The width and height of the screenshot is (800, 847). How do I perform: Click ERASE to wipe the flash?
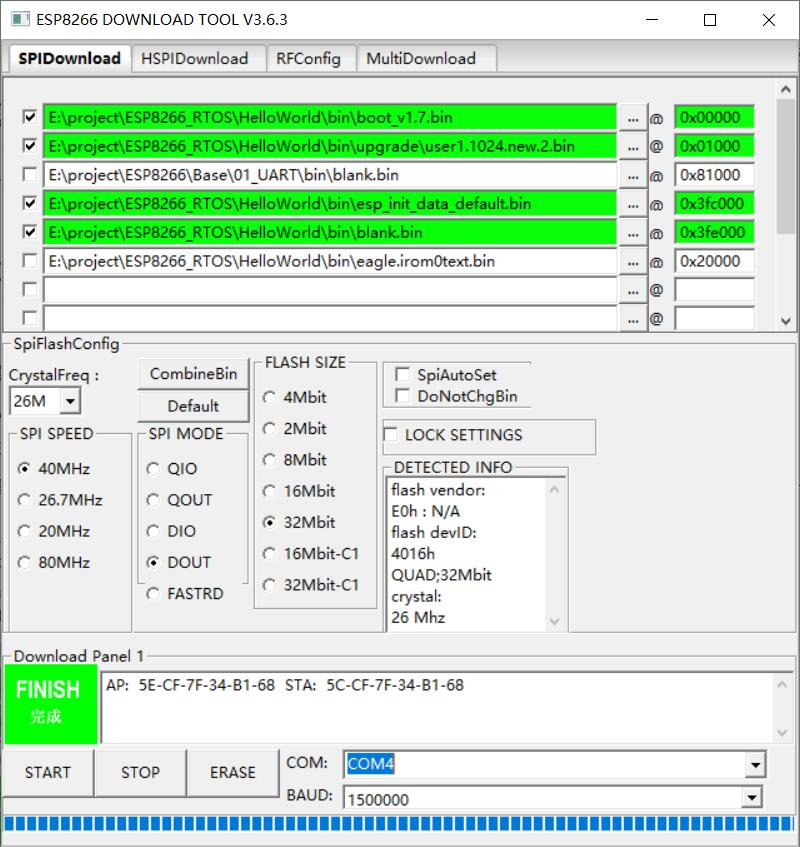point(232,772)
